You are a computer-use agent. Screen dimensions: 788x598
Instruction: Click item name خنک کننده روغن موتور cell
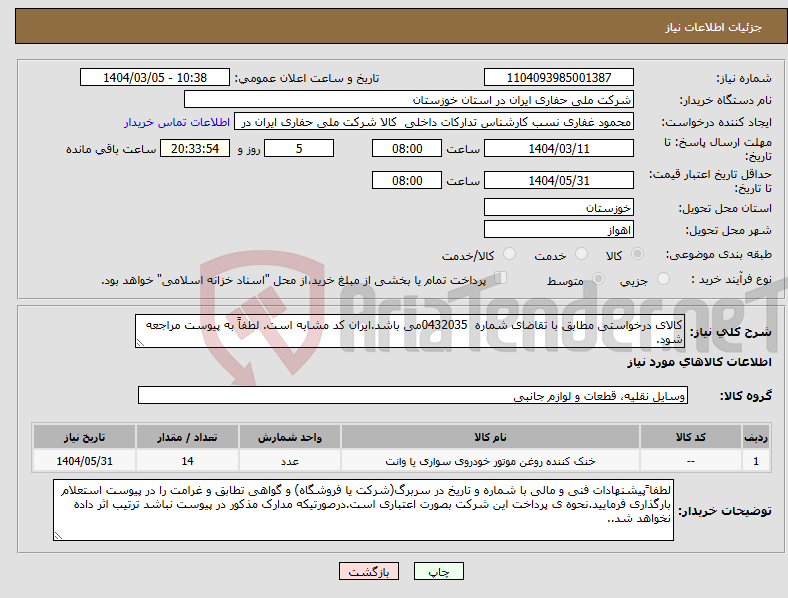pos(490,461)
